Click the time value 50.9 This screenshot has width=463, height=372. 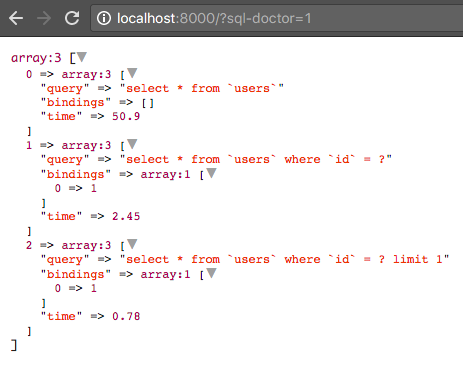click(x=126, y=116)
